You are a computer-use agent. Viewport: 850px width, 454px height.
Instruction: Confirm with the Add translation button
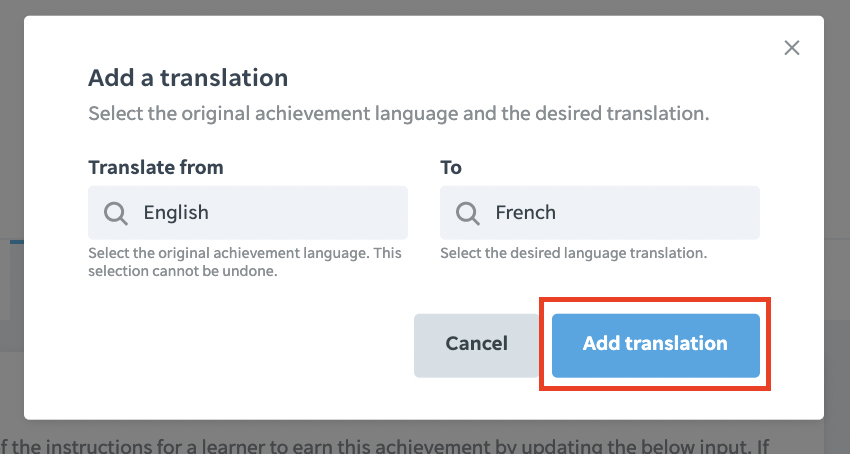click(655, 345)
